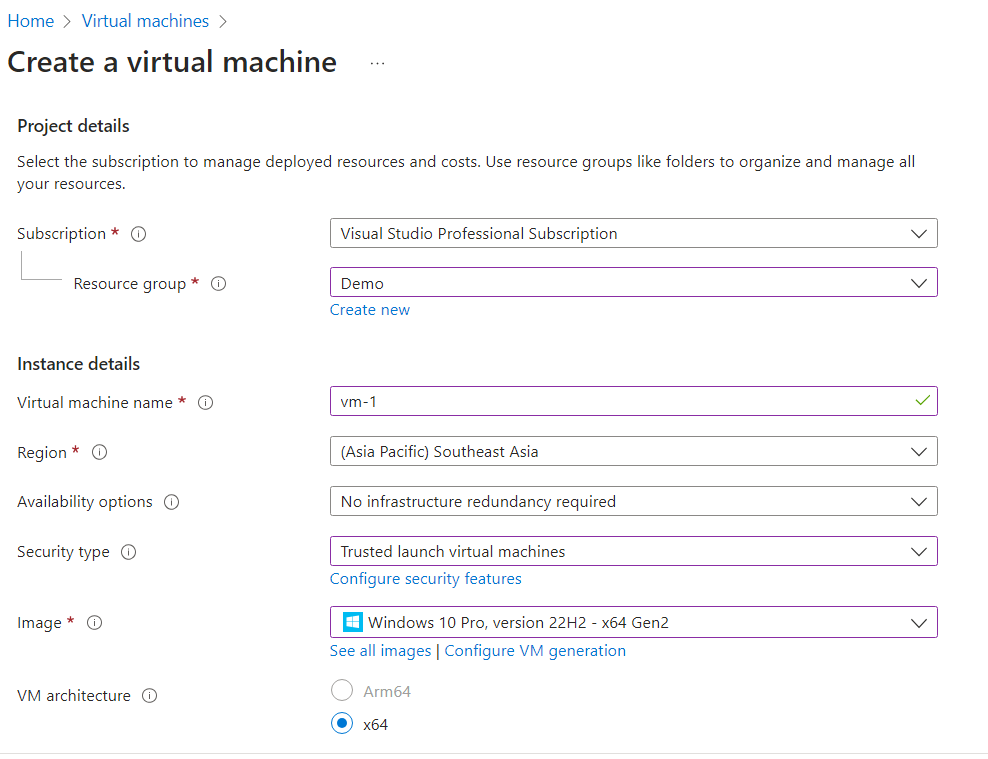Select the x64 architecture radio button
The image size is (988, 759).
point(341,723)
